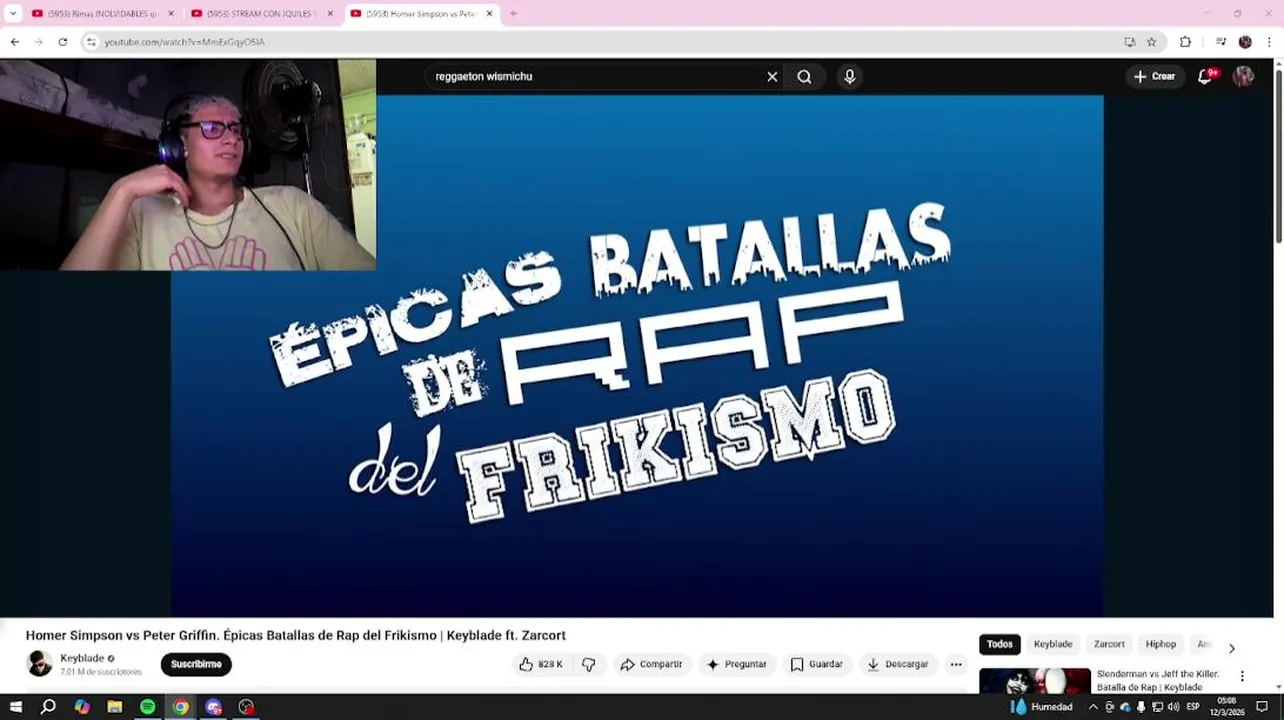Show more filter chips with right chevron
This screenshot has height=720, width=1284.
[1231, 648]
